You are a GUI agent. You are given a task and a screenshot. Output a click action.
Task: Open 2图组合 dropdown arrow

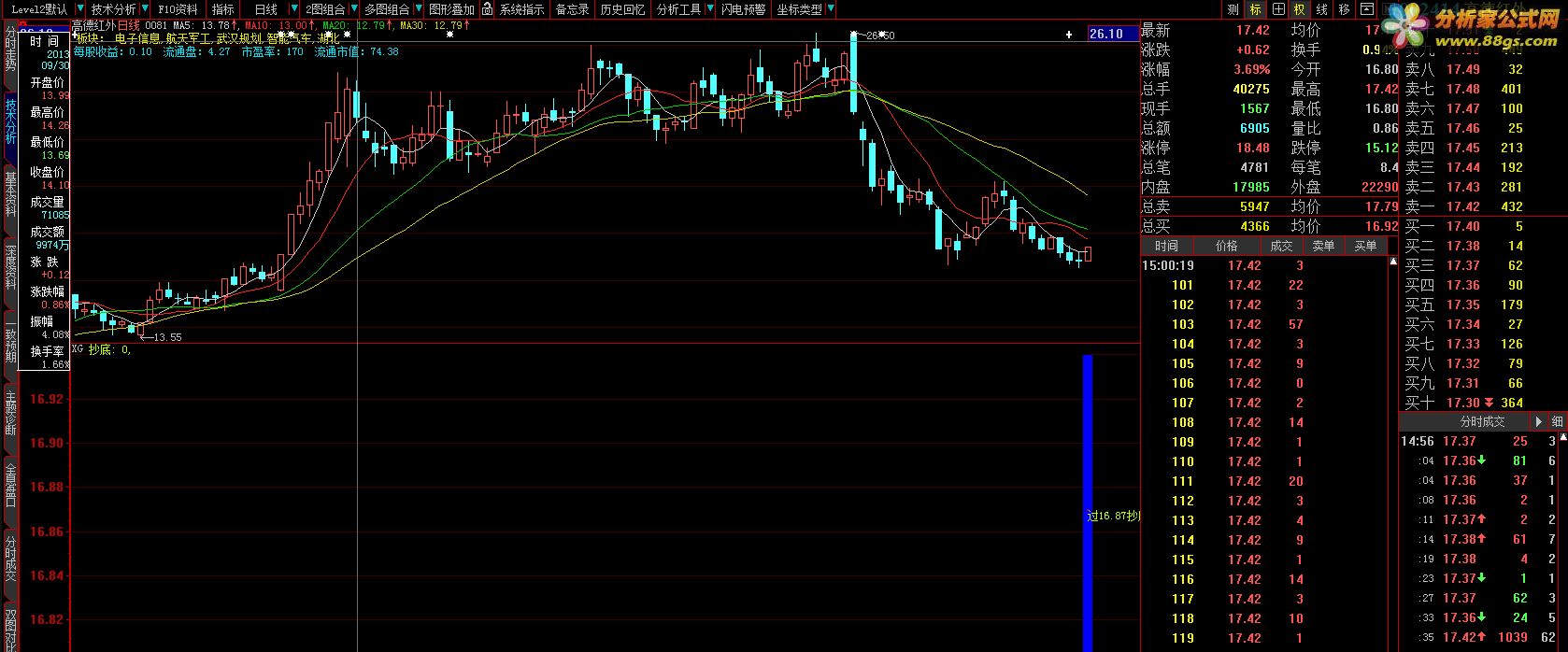[352, 9]
